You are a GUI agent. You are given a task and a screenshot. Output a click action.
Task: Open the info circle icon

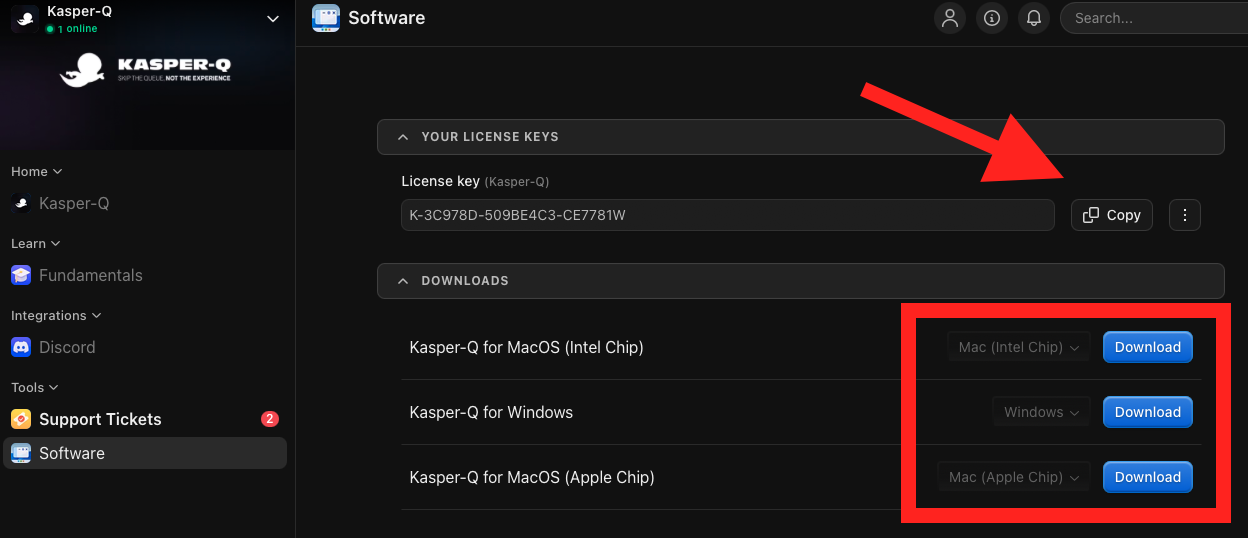coord(992,18)
